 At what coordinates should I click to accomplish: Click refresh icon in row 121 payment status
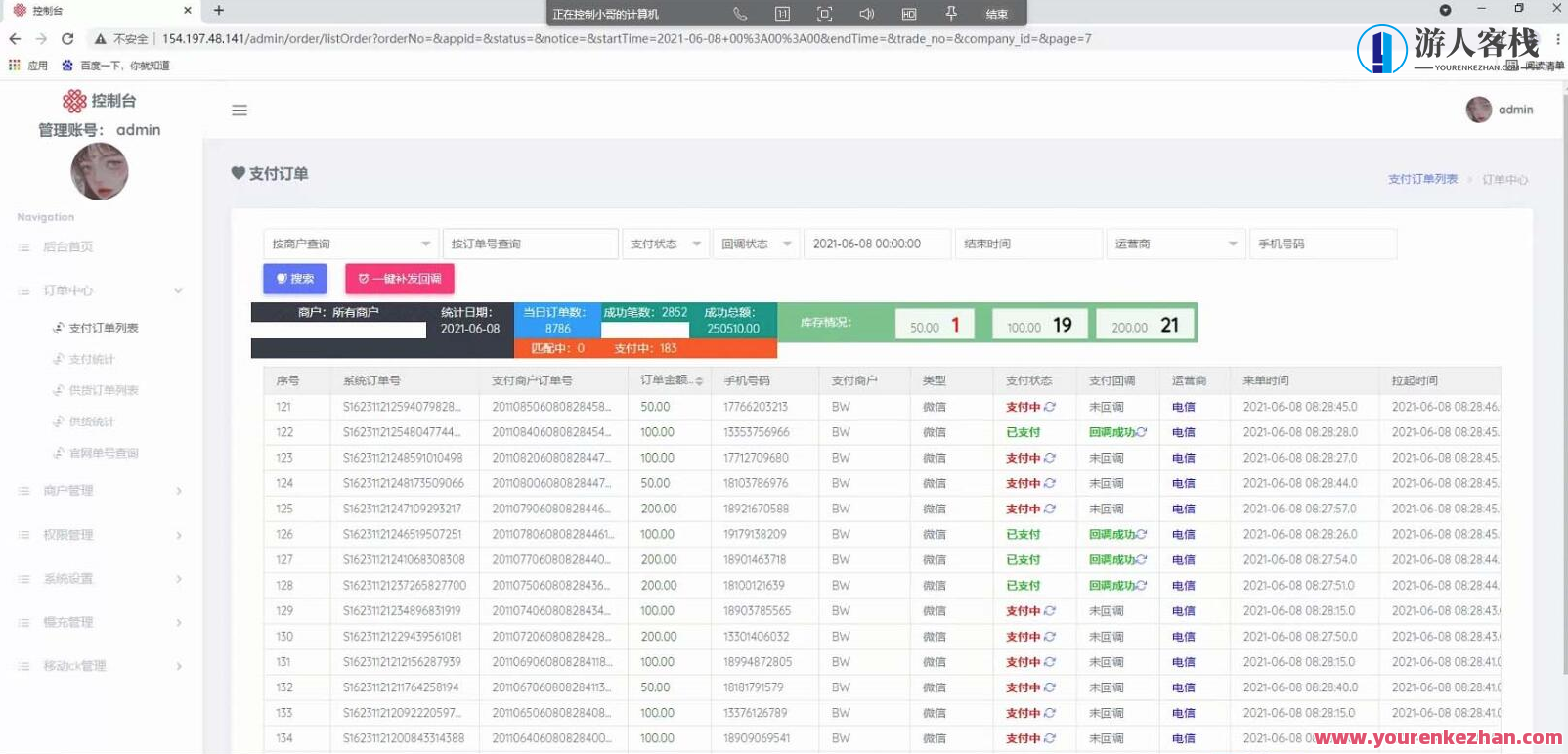click(x=1050, y=407)
